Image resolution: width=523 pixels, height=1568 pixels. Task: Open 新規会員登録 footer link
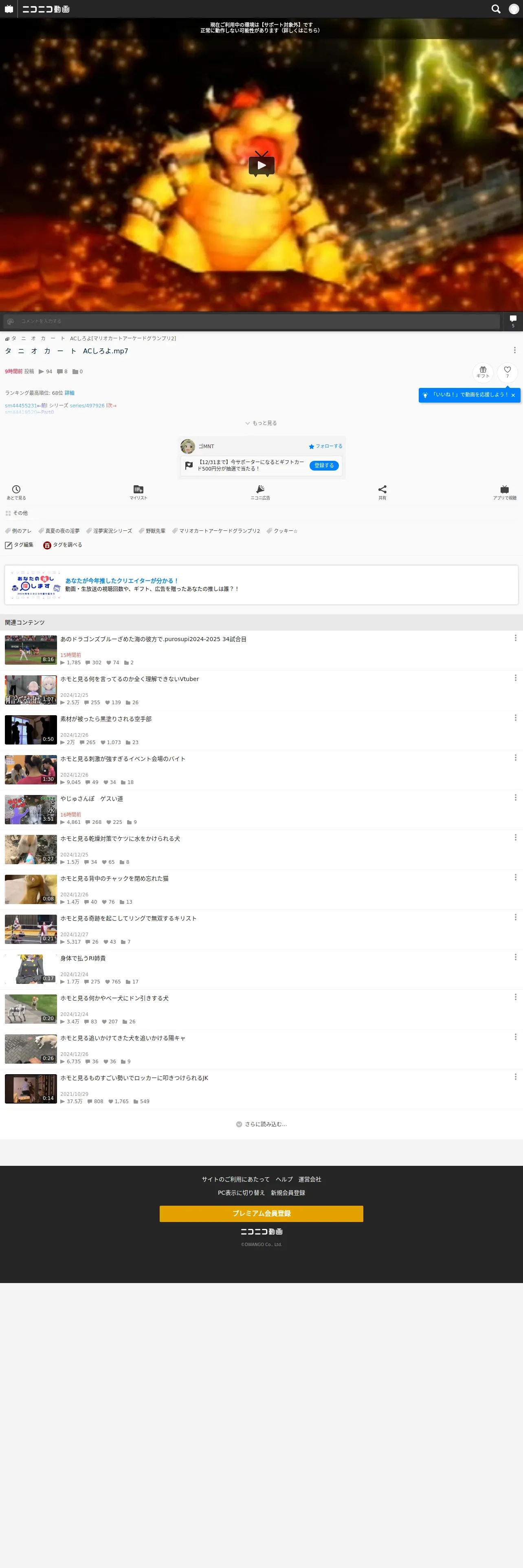288,1192
